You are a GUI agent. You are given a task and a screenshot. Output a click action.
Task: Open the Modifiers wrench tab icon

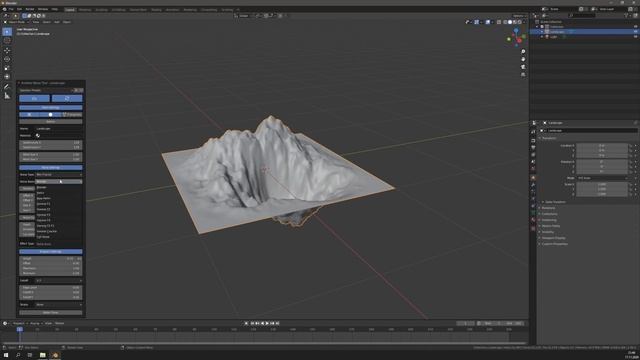point(533,185)
